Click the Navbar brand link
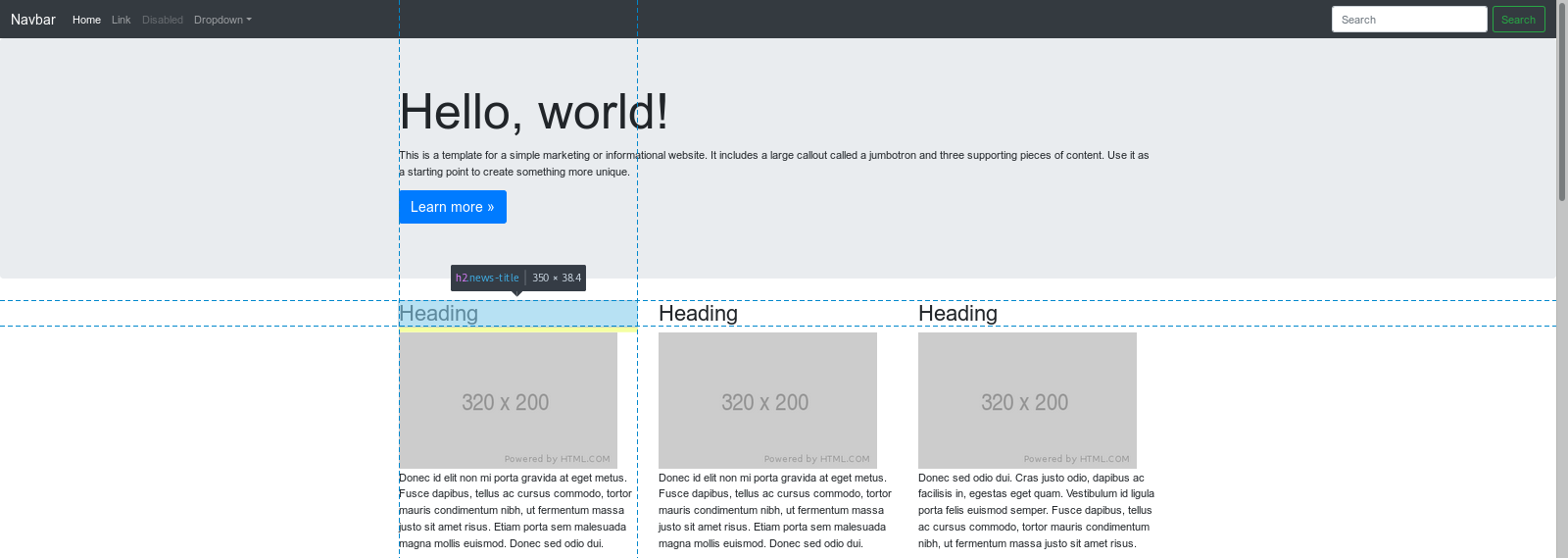This screenshot has height=558, width=1568. pyautogui.click(x=33, y=20)
